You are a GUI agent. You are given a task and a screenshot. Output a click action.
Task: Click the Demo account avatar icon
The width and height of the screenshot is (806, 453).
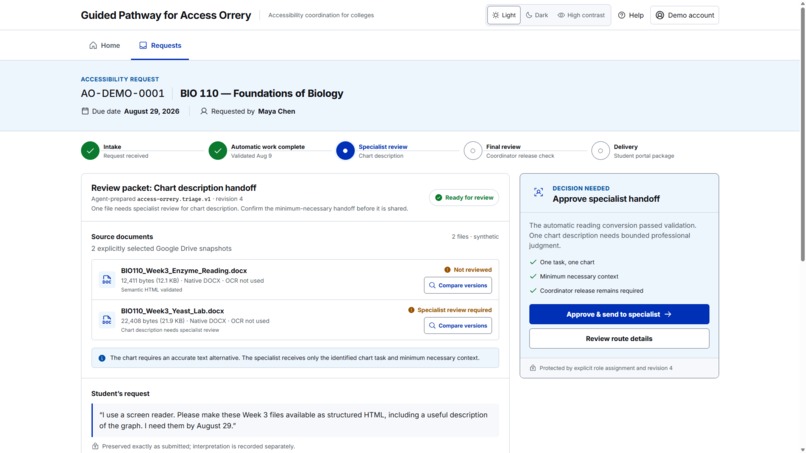660,15
